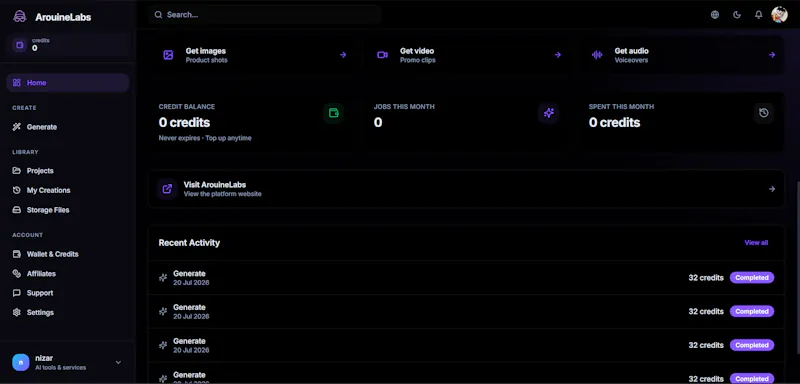Screen dimensions: 800x384
Task: Click the Get video camera icon
Action: [382, 55]
